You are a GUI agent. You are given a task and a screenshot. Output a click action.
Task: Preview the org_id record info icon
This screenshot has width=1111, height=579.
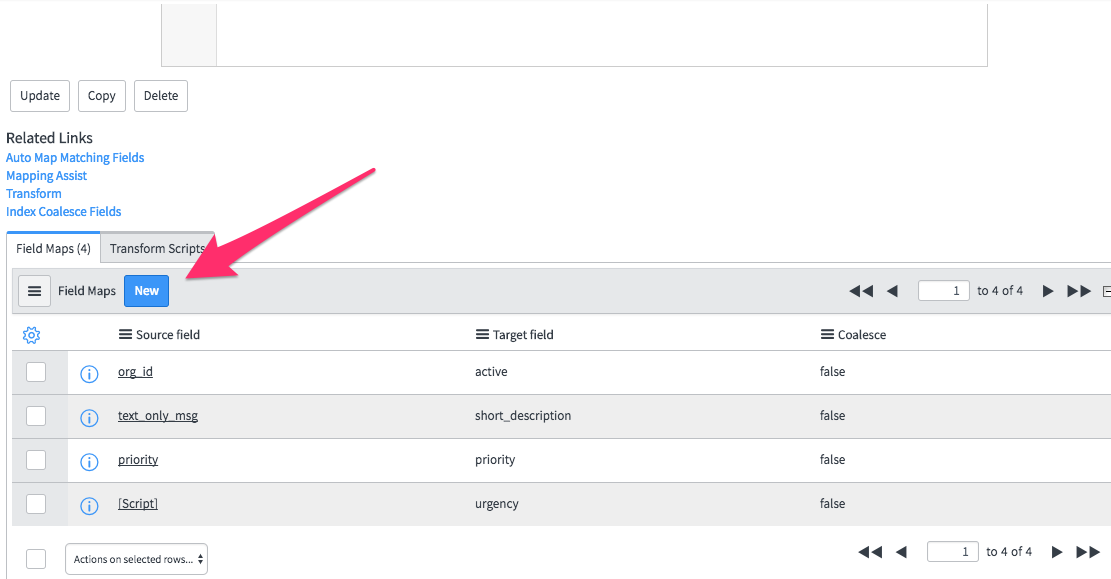click(89, 374)
